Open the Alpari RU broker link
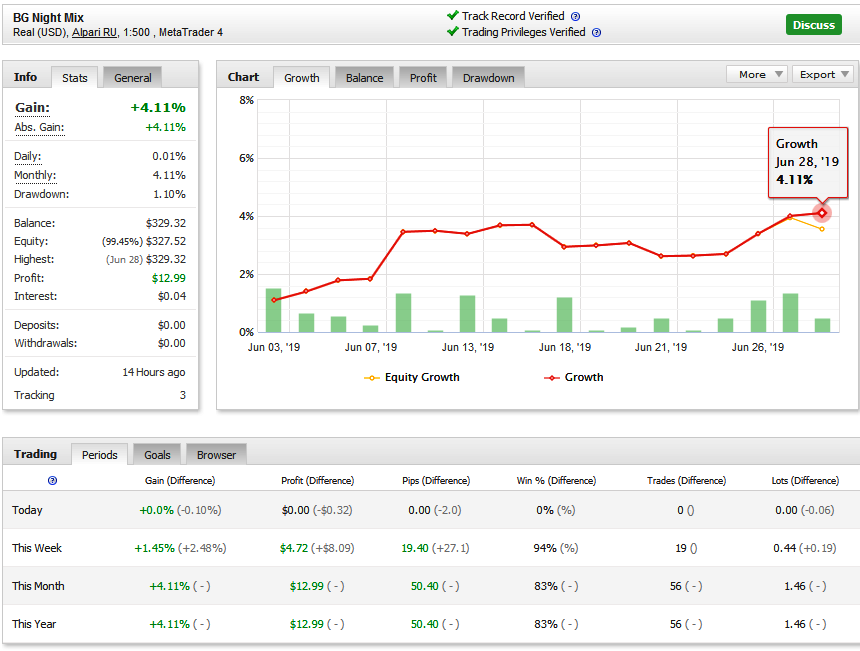This screenshot has width=860, height=651. (94, 32)
